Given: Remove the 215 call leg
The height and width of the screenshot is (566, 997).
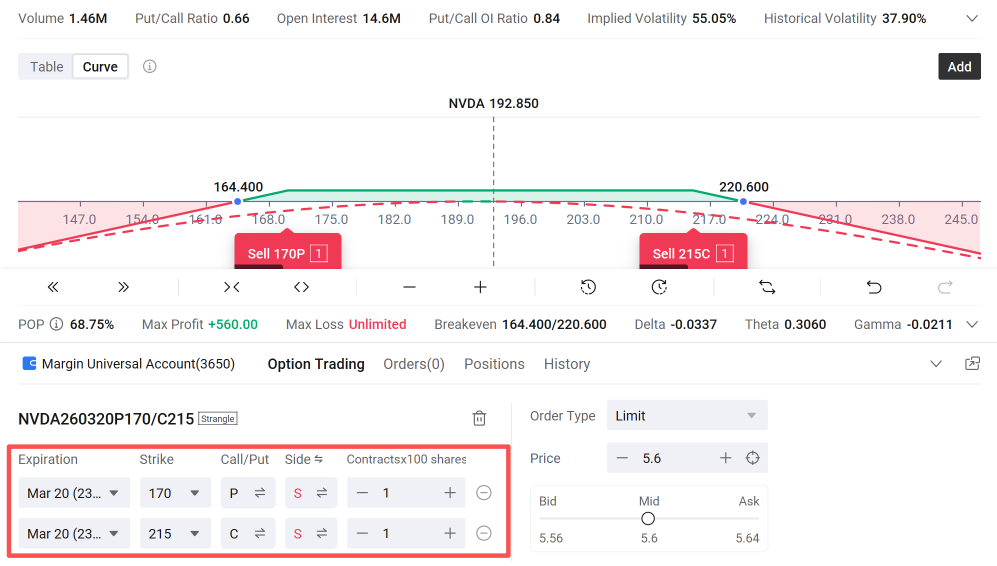Looking at the screenshot, I should [x=484, y=533].
